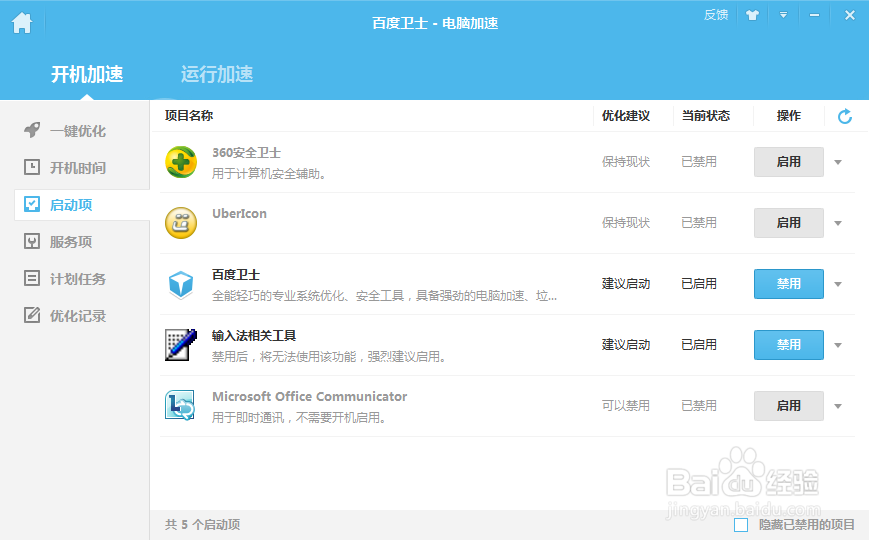Select the 360安全卫士 item name
This screenshot has width=869, height=540.
(247, 153)
